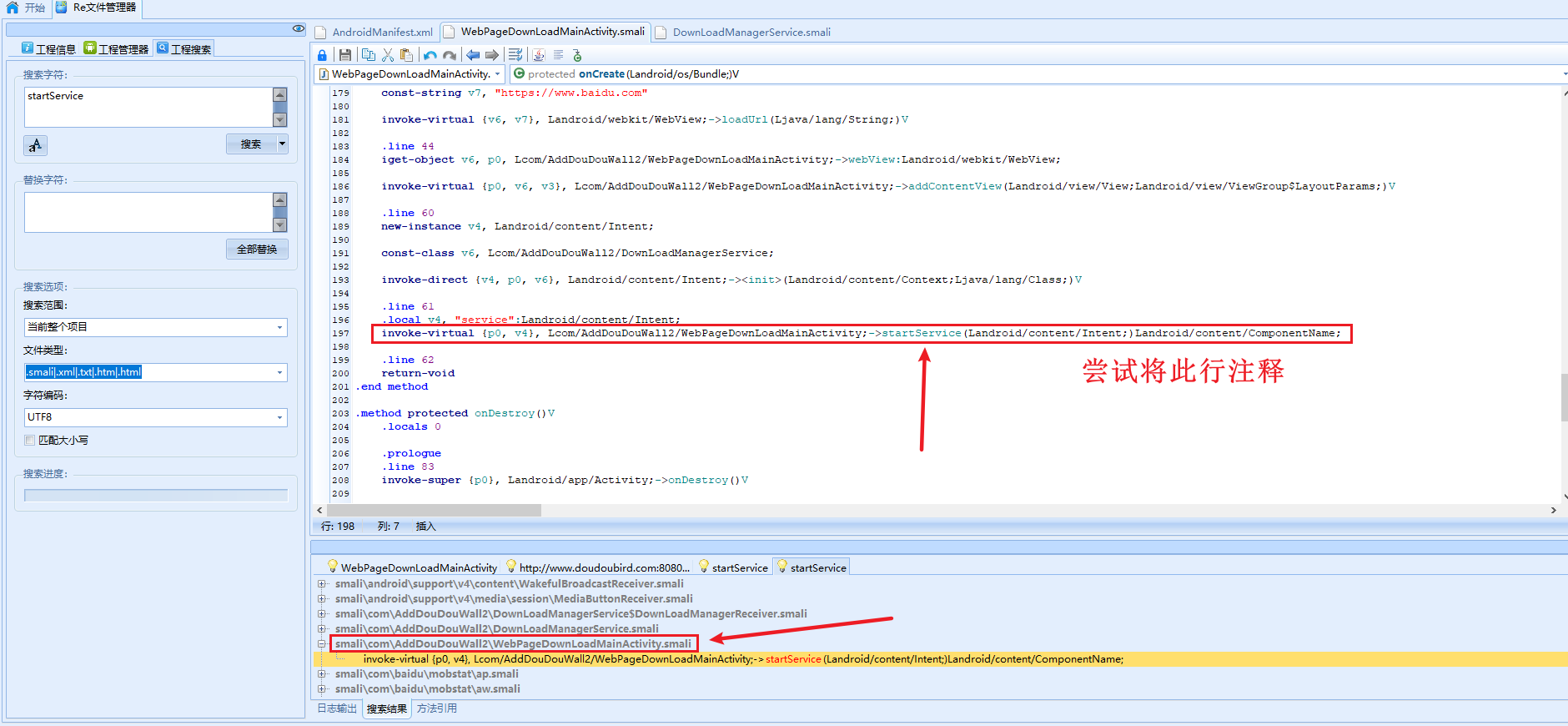
Task: Save the file with the floppy icon
Action: coord(344,55)
